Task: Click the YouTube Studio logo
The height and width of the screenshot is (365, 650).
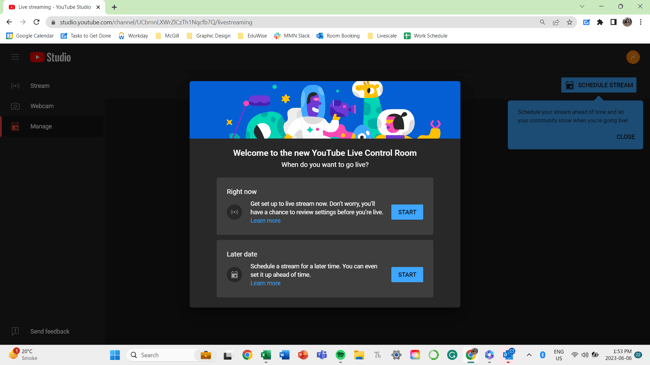Action: [x=50, y=57]
